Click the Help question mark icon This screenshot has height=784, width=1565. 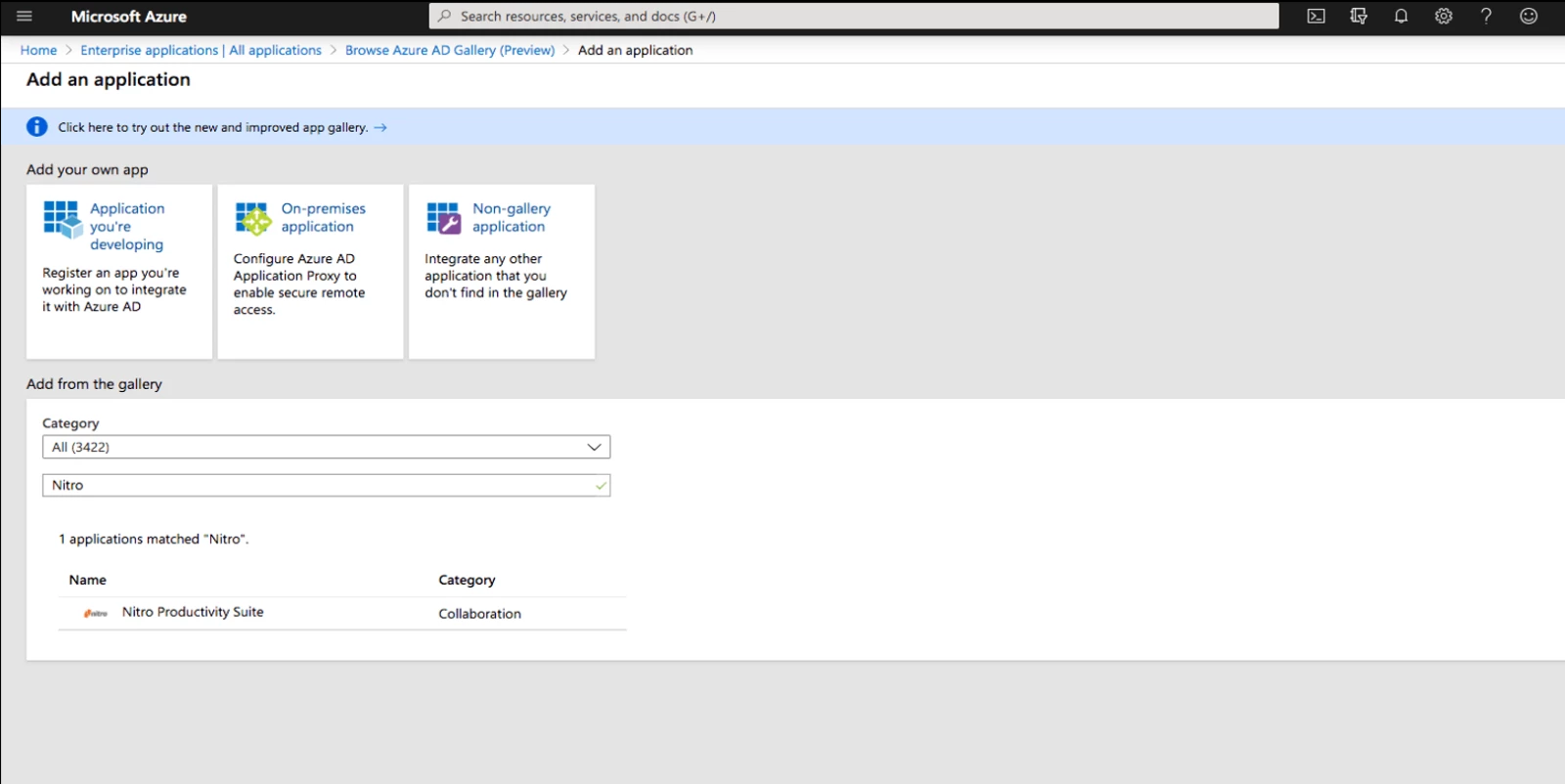(1486, 17)
